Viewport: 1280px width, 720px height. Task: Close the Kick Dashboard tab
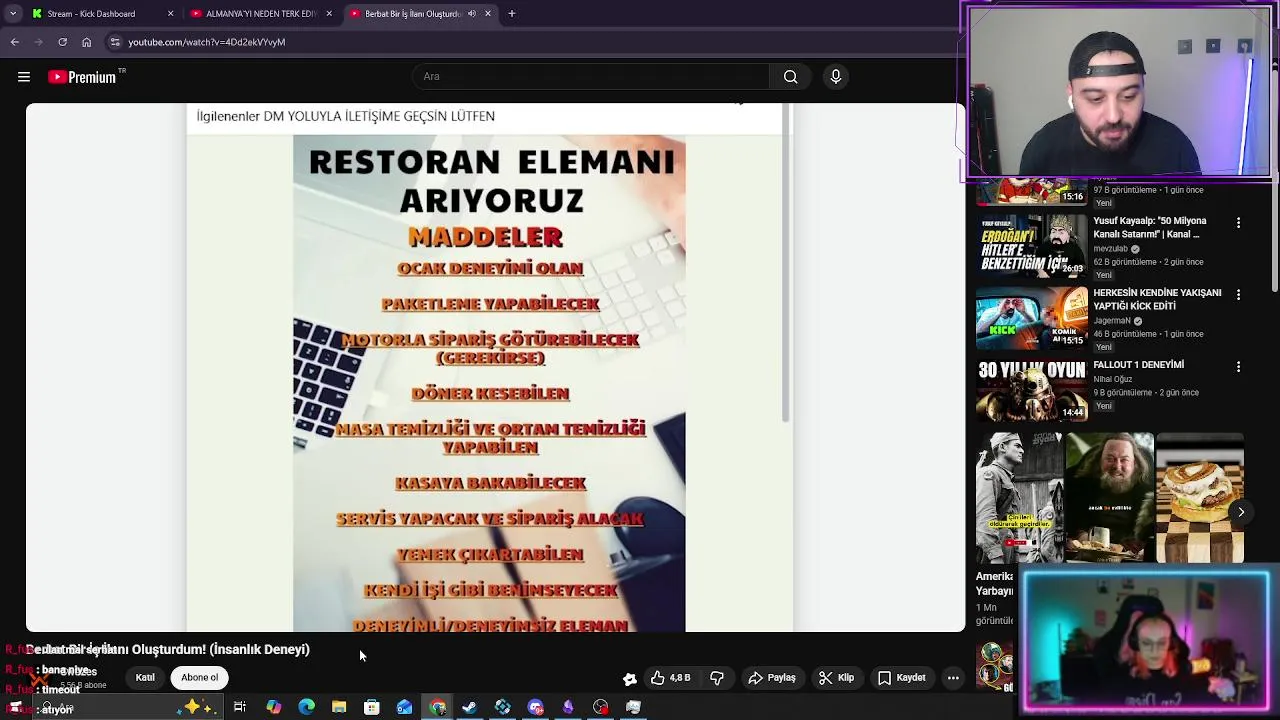pos(170,14)
